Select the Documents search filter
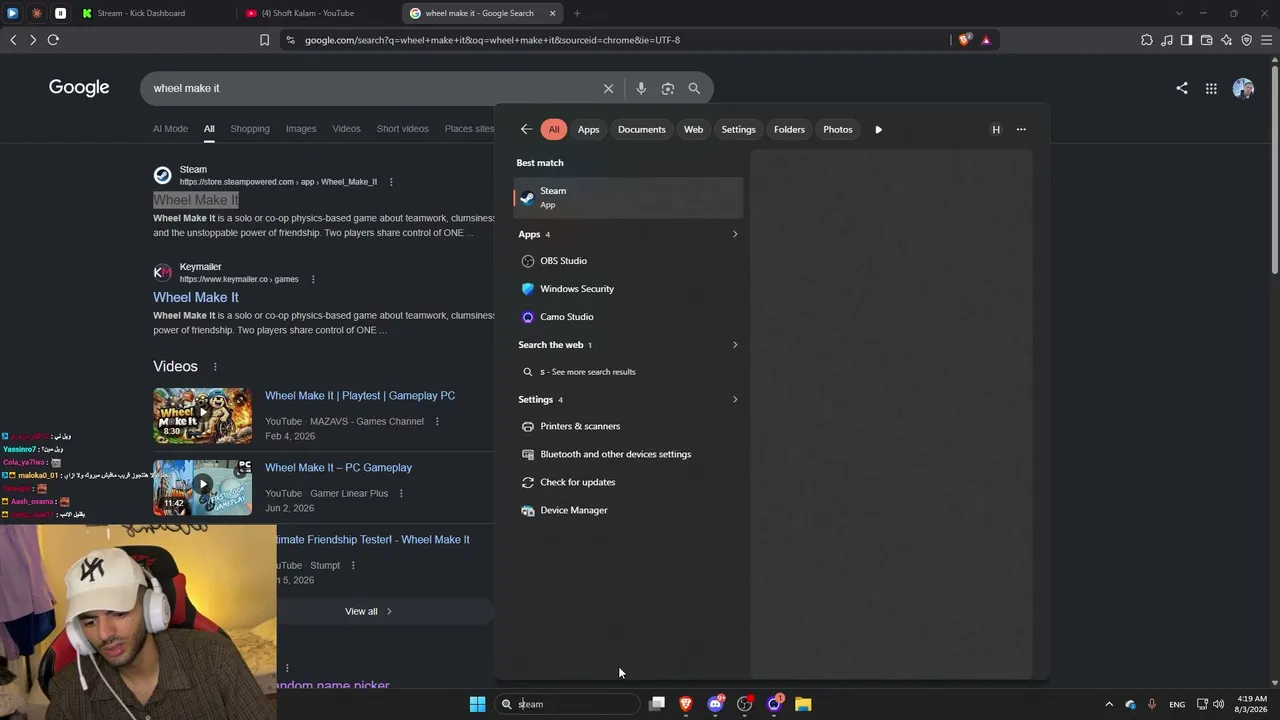The image size is (1280, 720). [641, 129]
